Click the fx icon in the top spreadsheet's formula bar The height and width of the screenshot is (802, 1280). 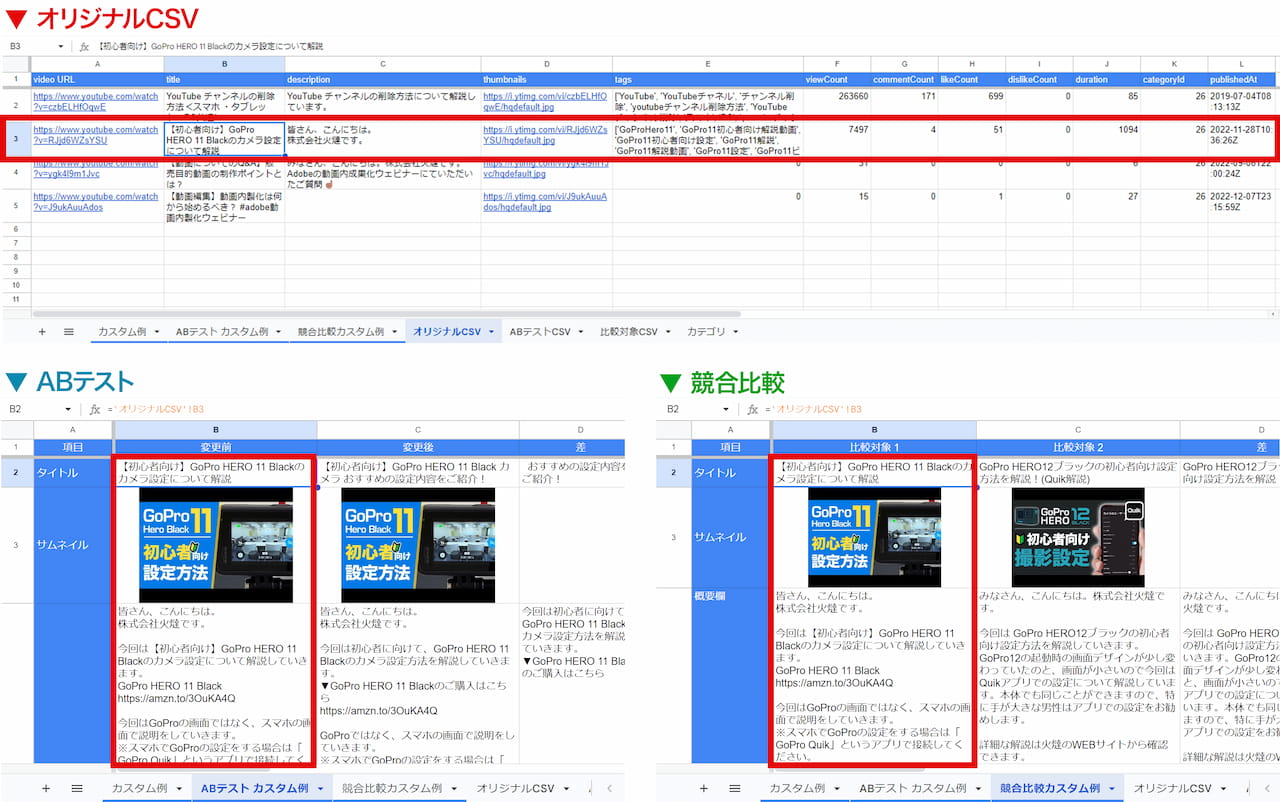(x=84, y=46)
